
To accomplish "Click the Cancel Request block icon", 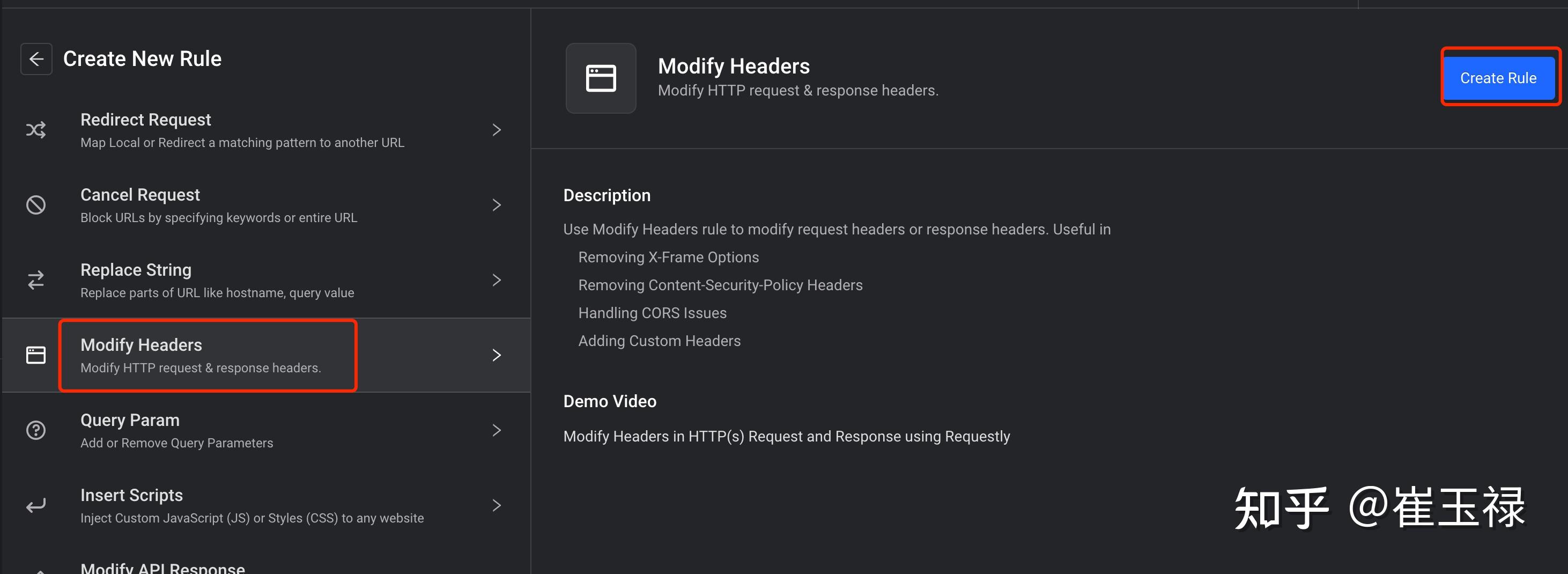I will coord(36,205).
